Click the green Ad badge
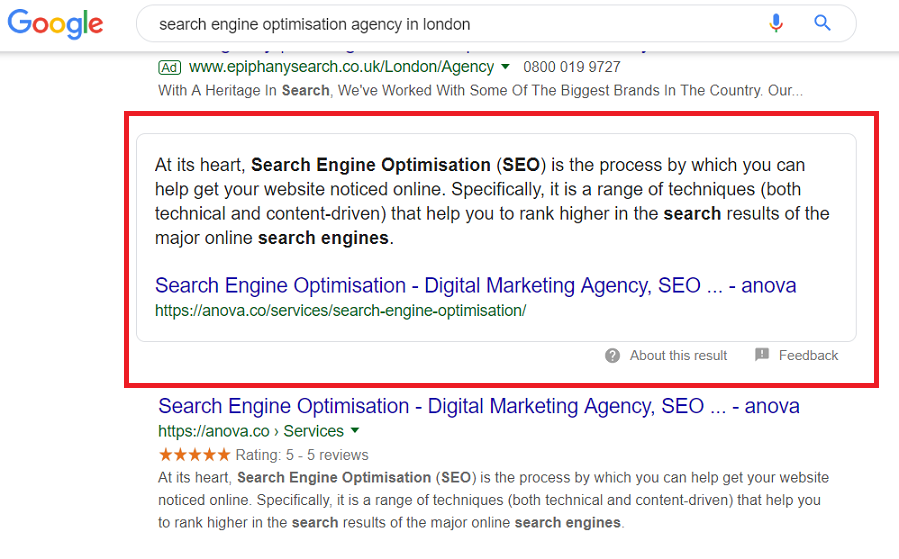The width and height of the screenshot is (899, 559). [x=169, y=68]
